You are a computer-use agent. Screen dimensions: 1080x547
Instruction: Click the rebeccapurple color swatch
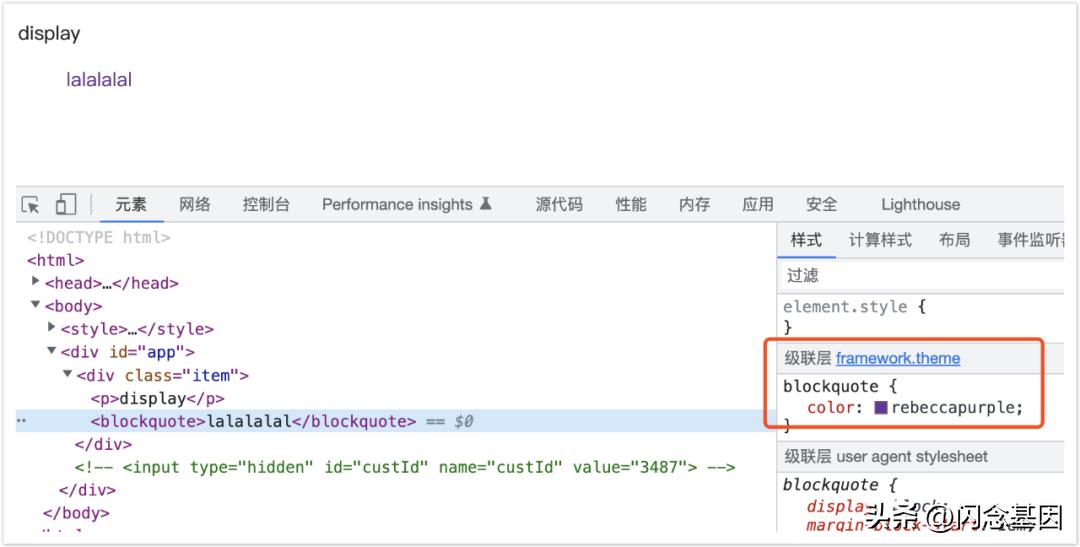coord(880,407)
